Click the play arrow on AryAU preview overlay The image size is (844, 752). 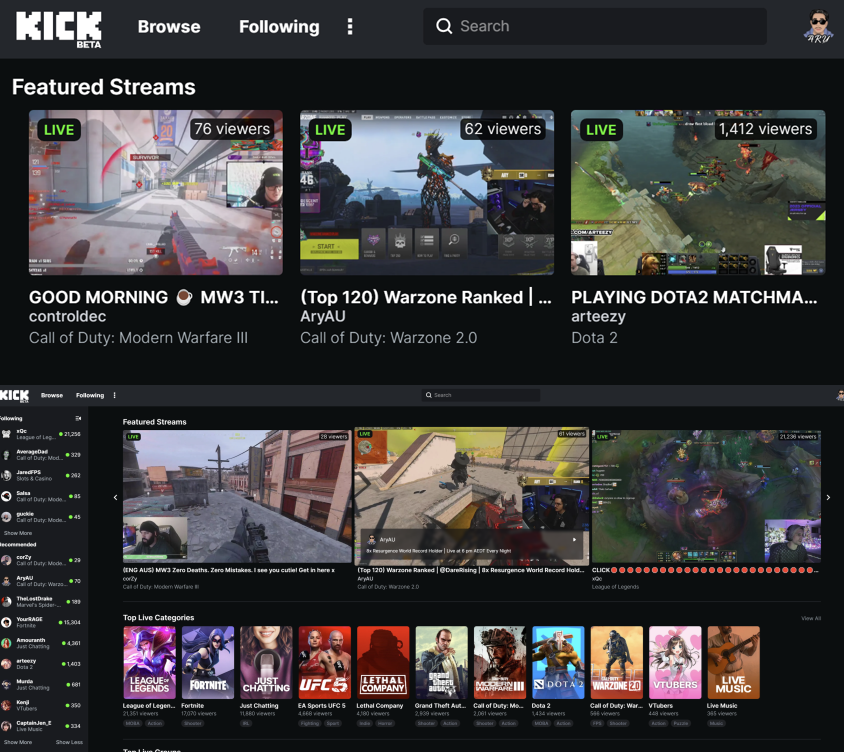point(574,539)
